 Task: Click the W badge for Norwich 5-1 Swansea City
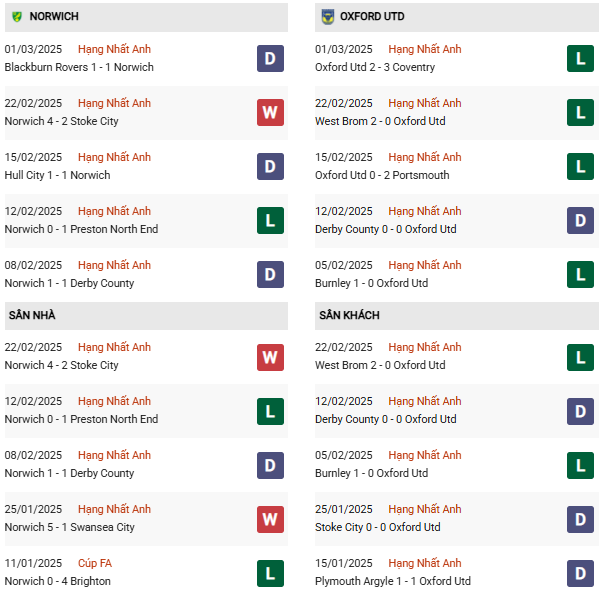click(x=270, y=519)
